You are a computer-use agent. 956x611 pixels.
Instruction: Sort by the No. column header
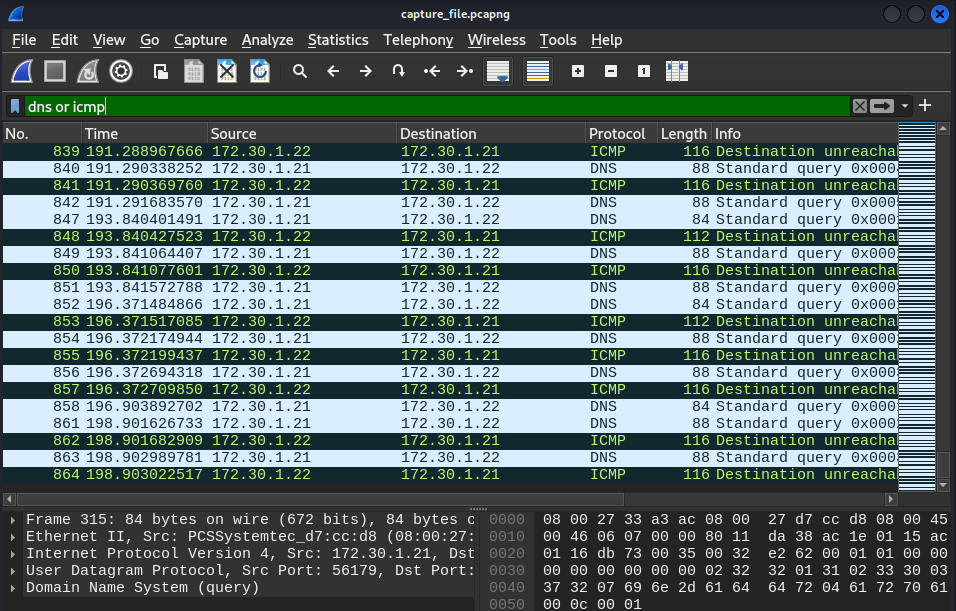point(42,134)
